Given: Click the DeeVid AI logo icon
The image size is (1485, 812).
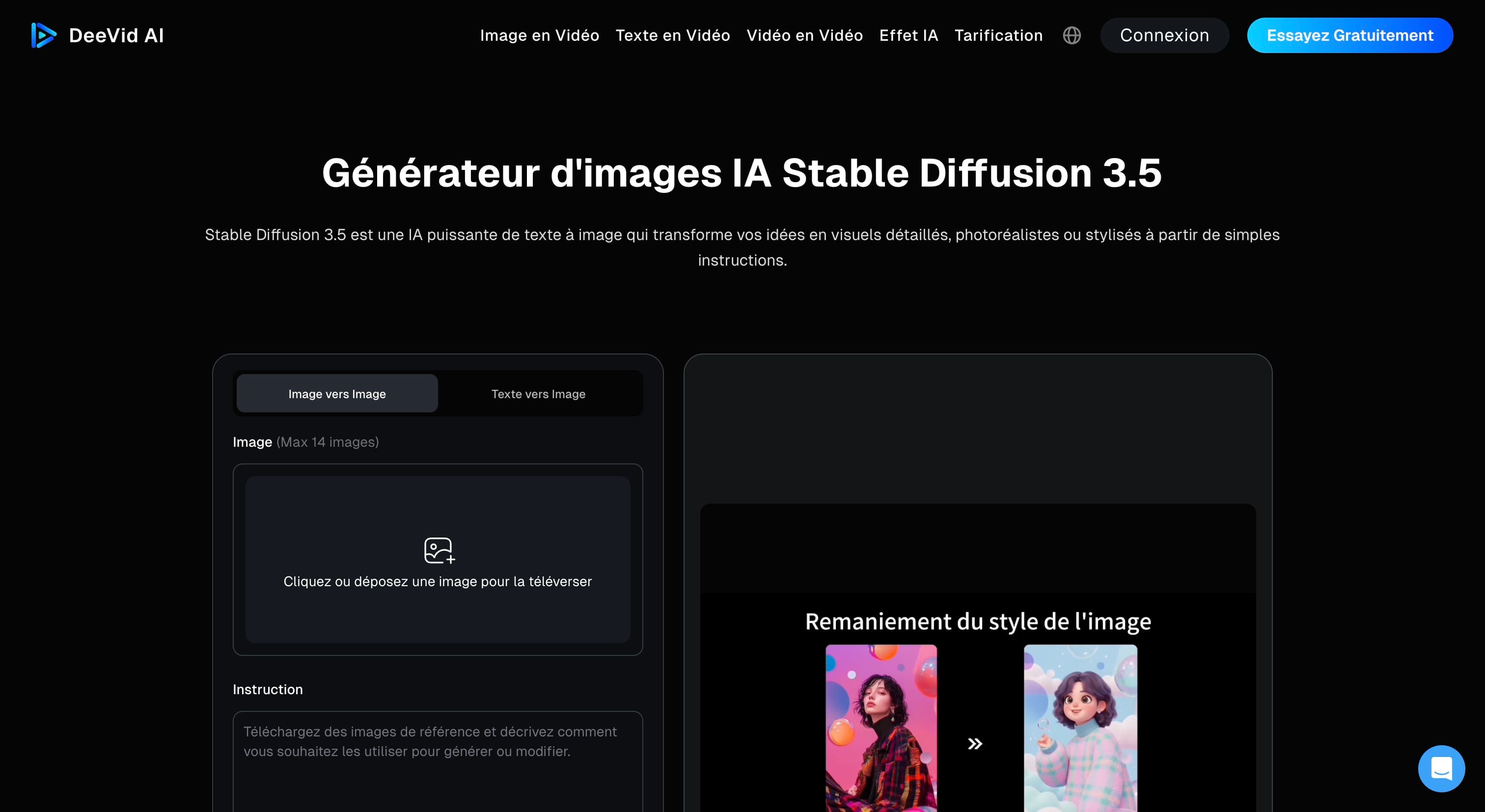Looking at the screenshot, I should 44,35.
